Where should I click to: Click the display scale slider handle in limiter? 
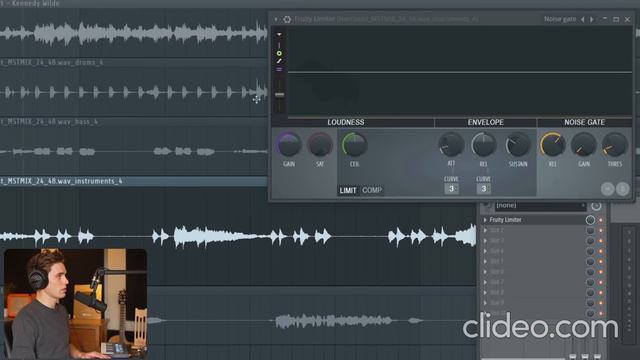(x=280, y=95)
